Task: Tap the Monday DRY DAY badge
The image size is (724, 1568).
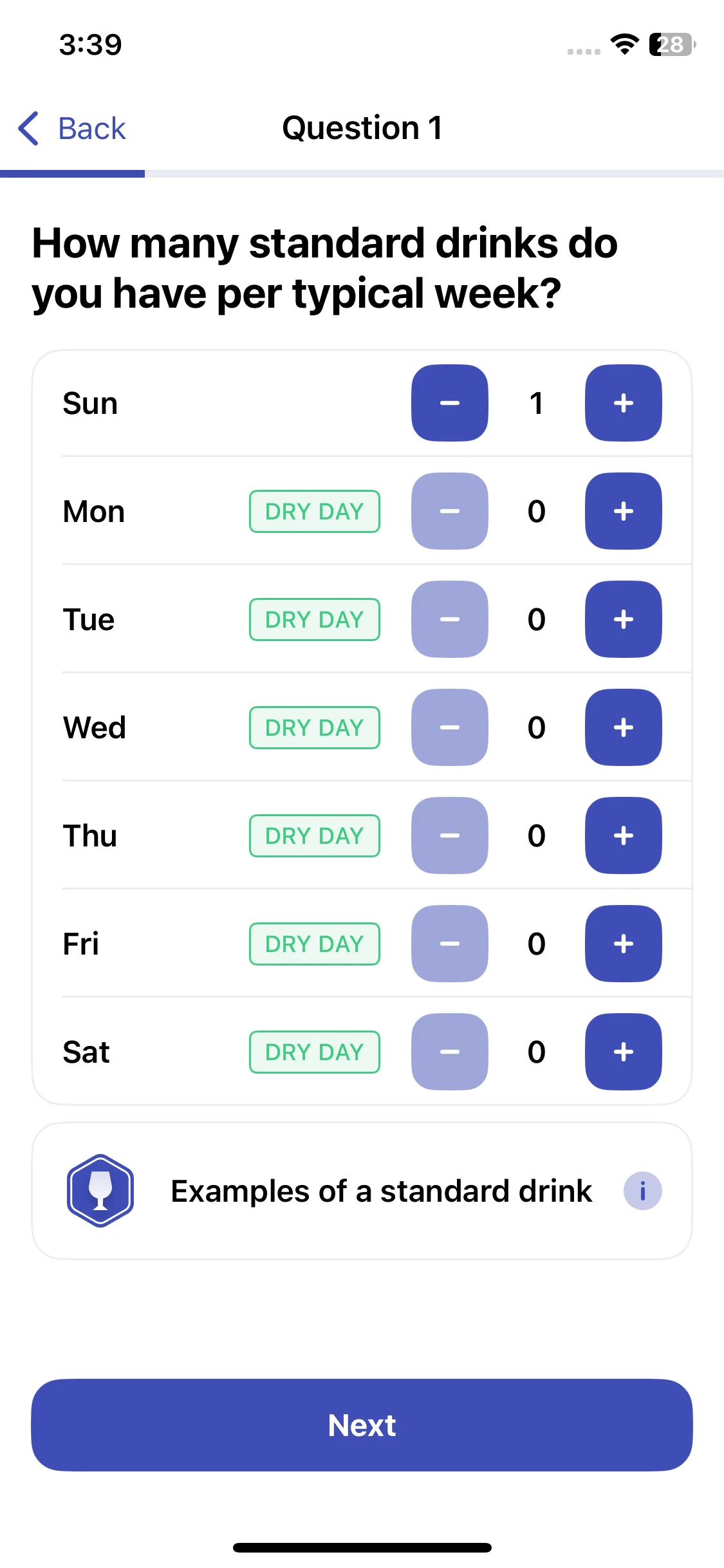Action: point(314,512)
